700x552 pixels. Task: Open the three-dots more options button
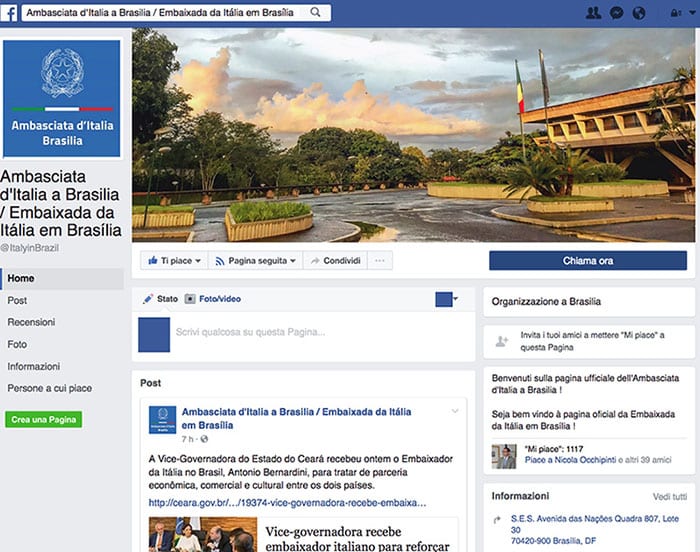[380, 260]
